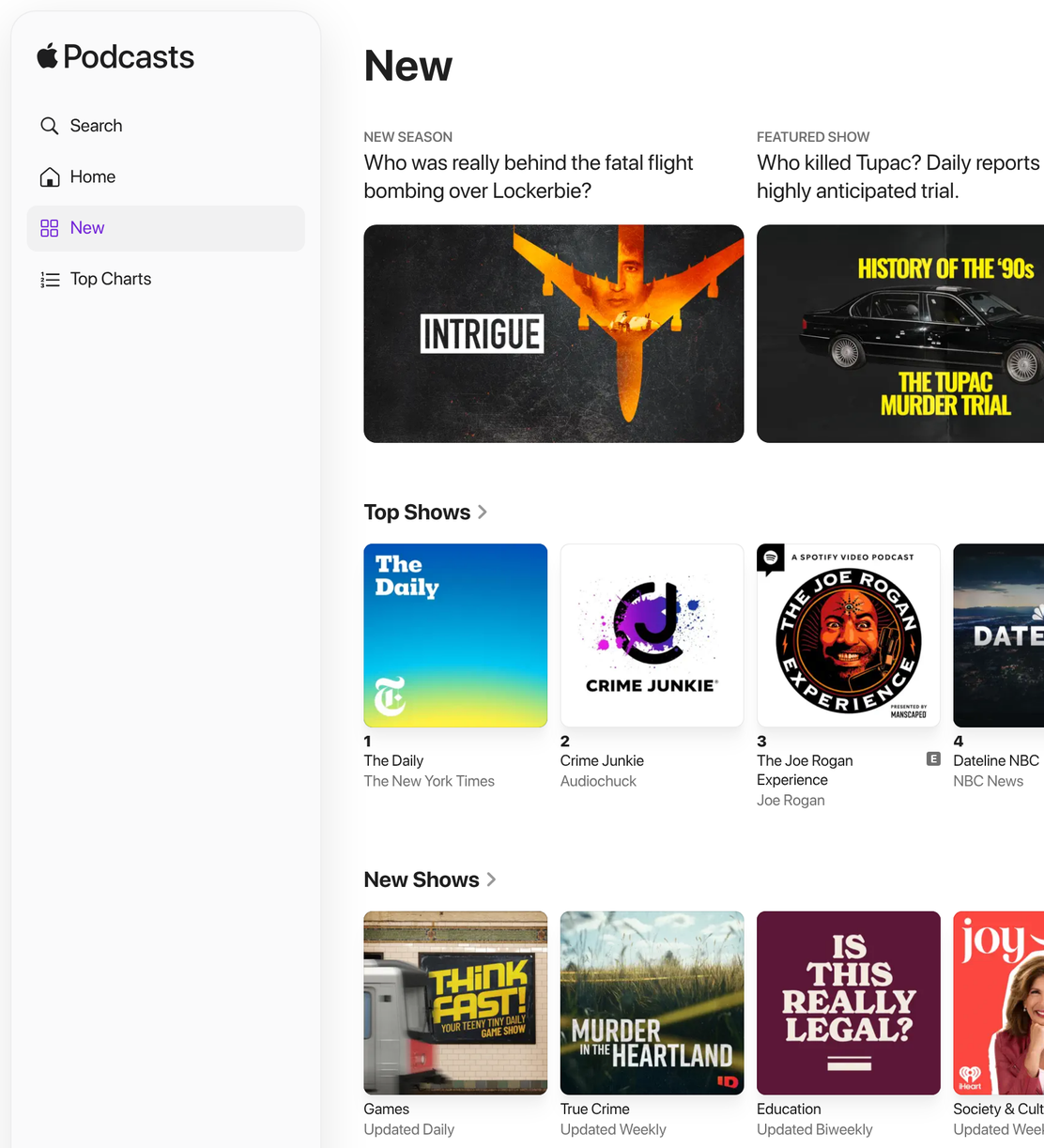Click the NBC News publisher name
The image size is (1044, 1148).
coord(989,781)
